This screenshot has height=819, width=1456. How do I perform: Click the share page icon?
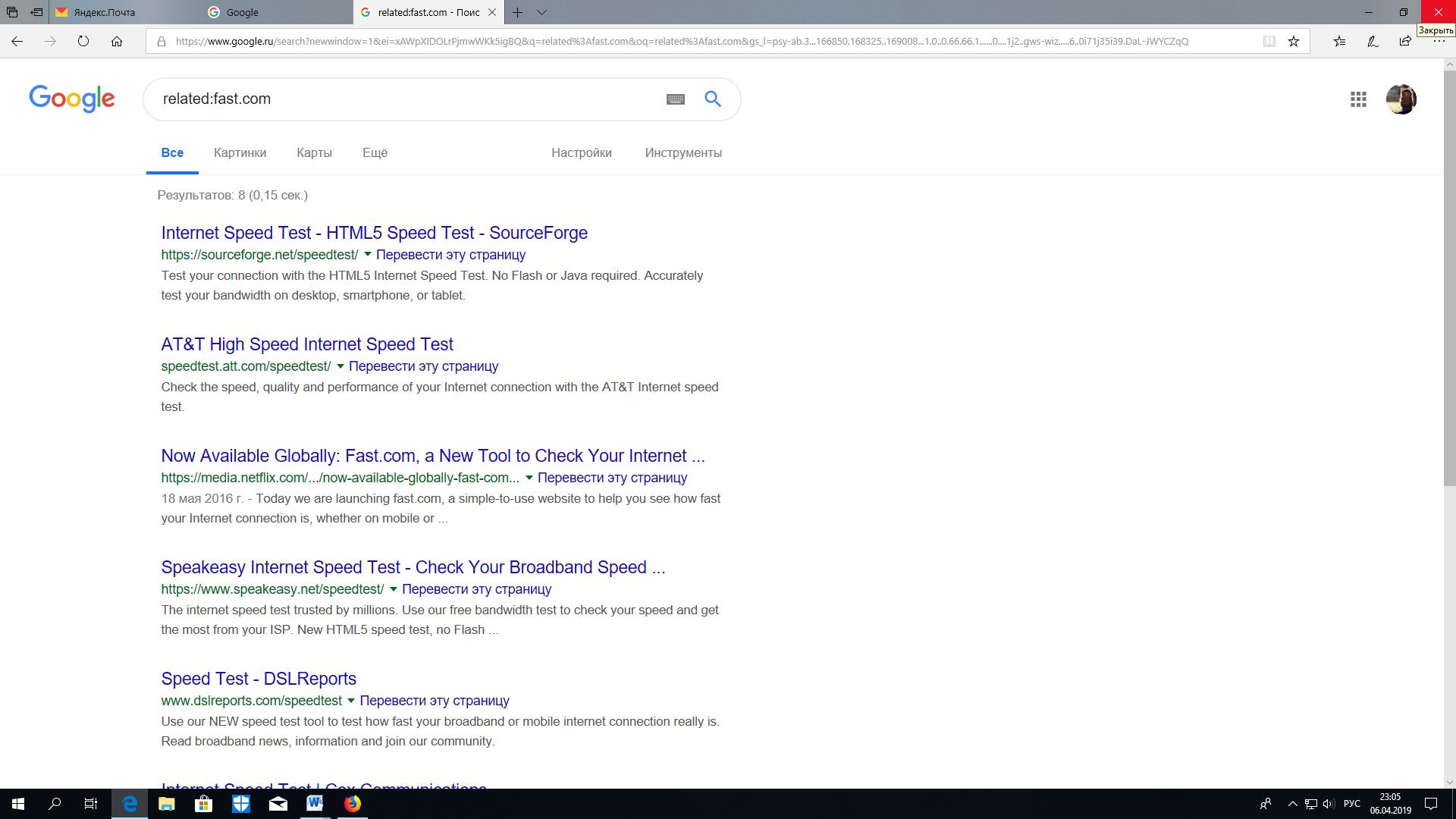(x=1405, y=42)
